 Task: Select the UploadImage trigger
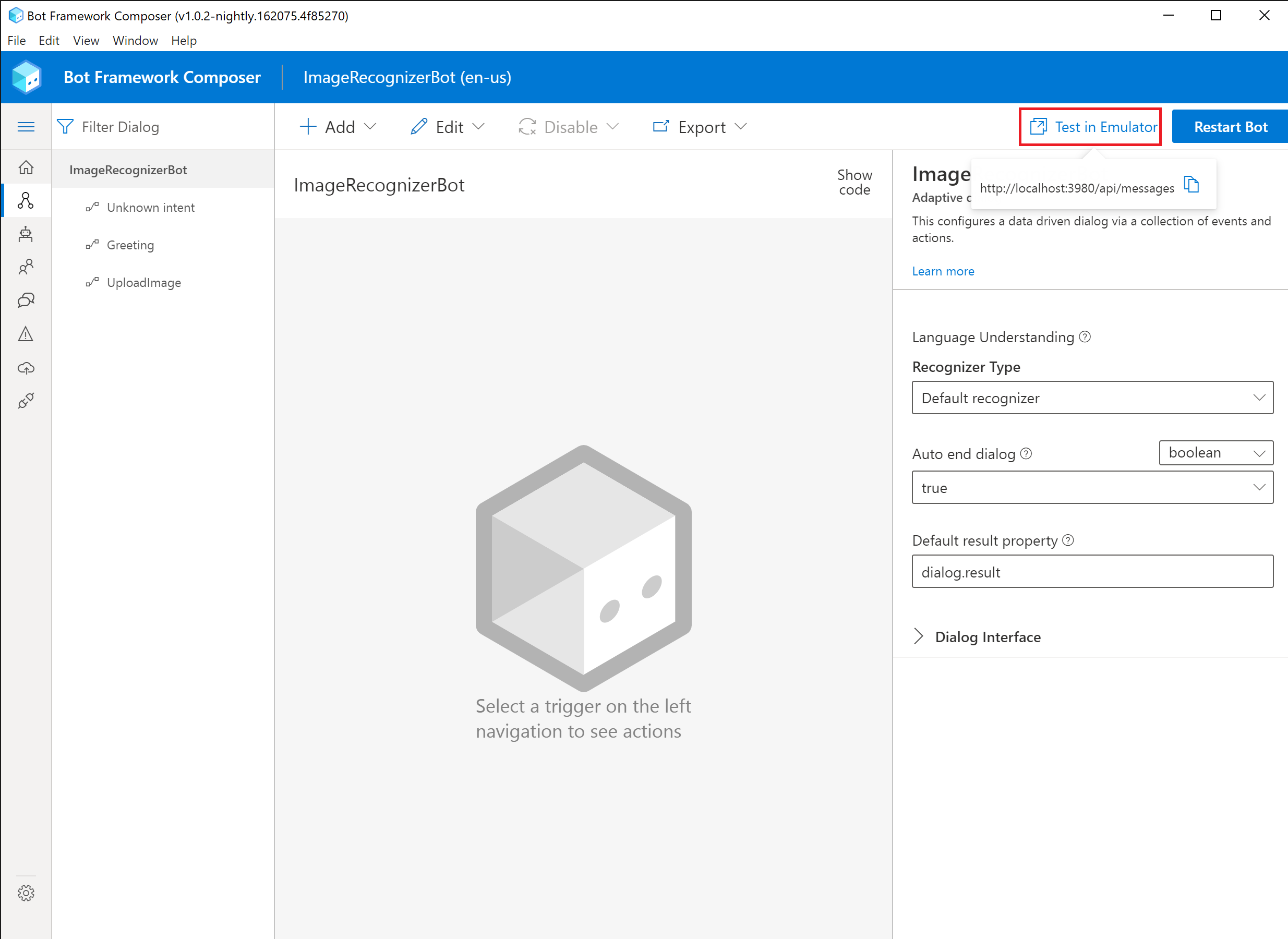(x=163, y=283)
